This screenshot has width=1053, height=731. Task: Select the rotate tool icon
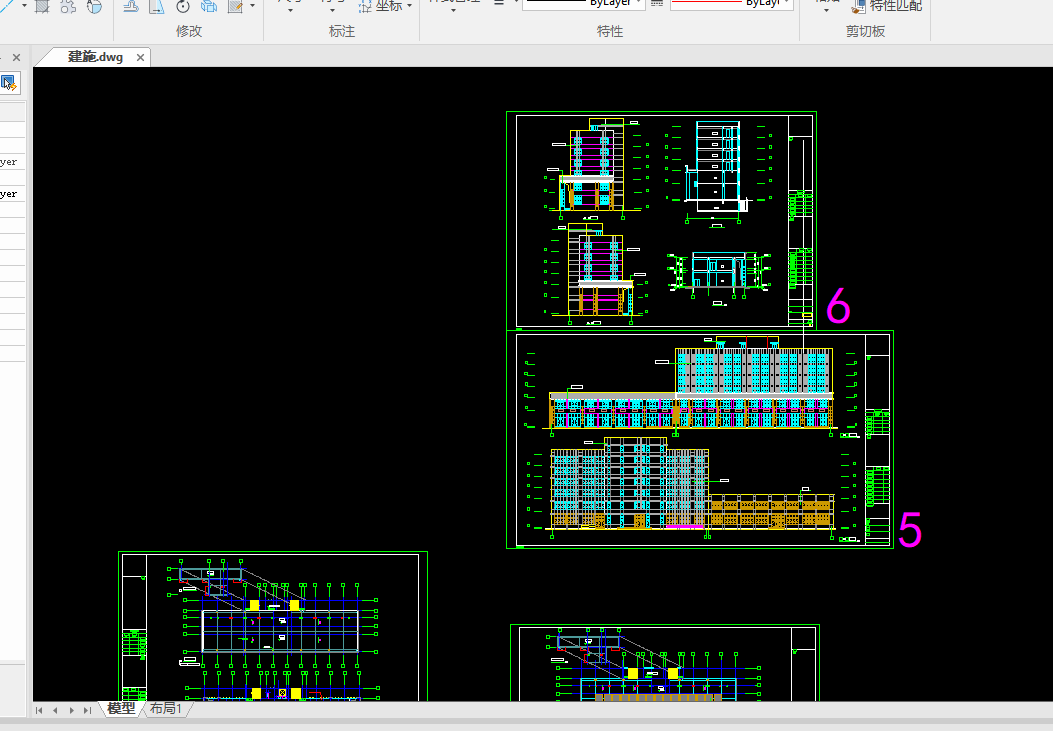(x=183, y=6)
